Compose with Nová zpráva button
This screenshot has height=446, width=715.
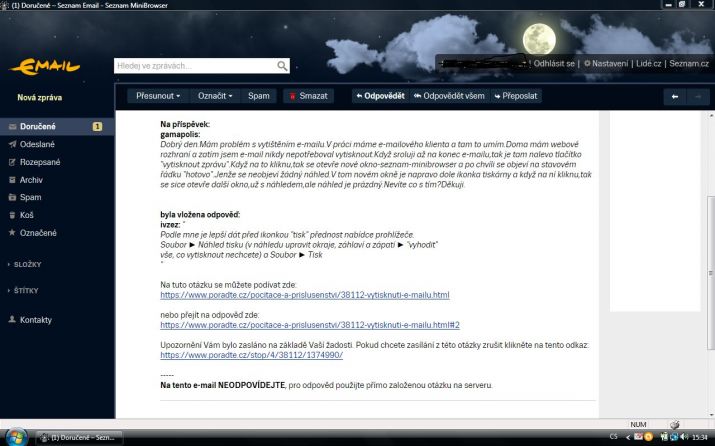pos(40,97)
